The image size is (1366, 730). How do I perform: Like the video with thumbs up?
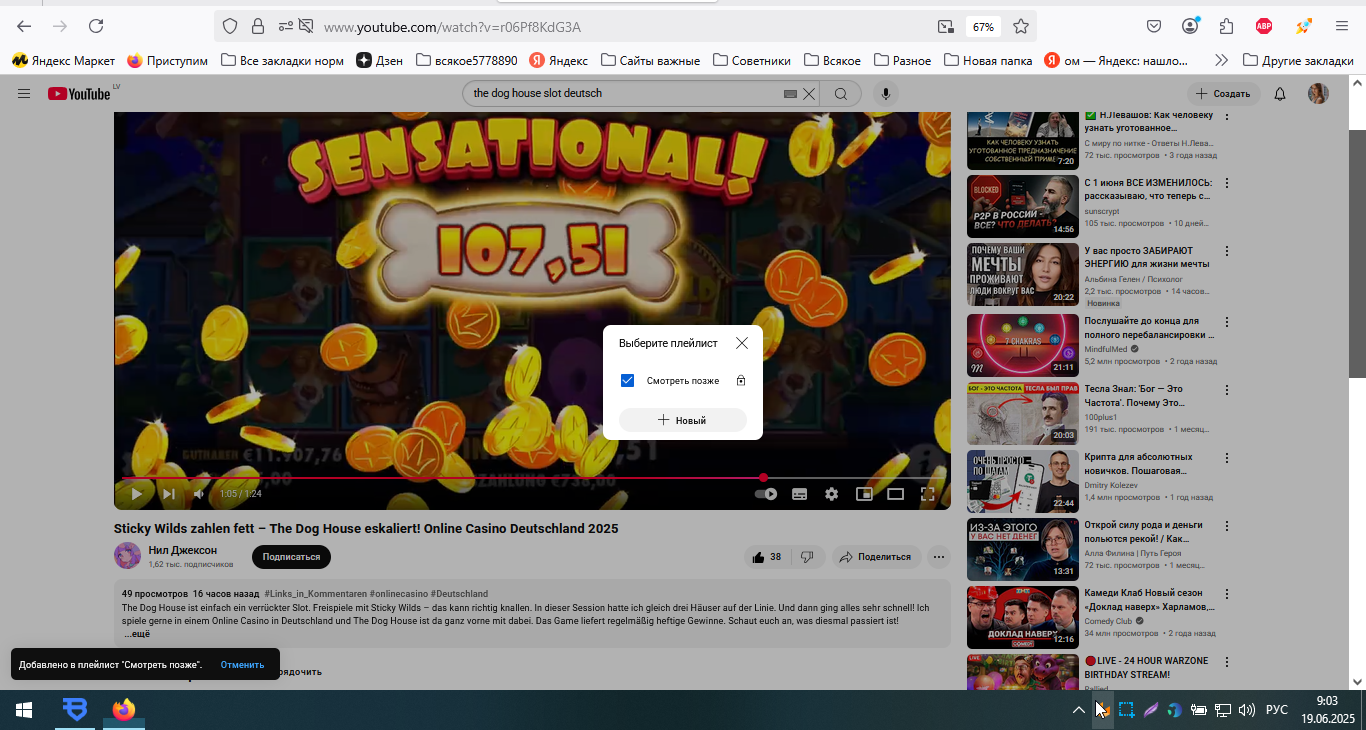pyautogui.click(x=768, y=557)
